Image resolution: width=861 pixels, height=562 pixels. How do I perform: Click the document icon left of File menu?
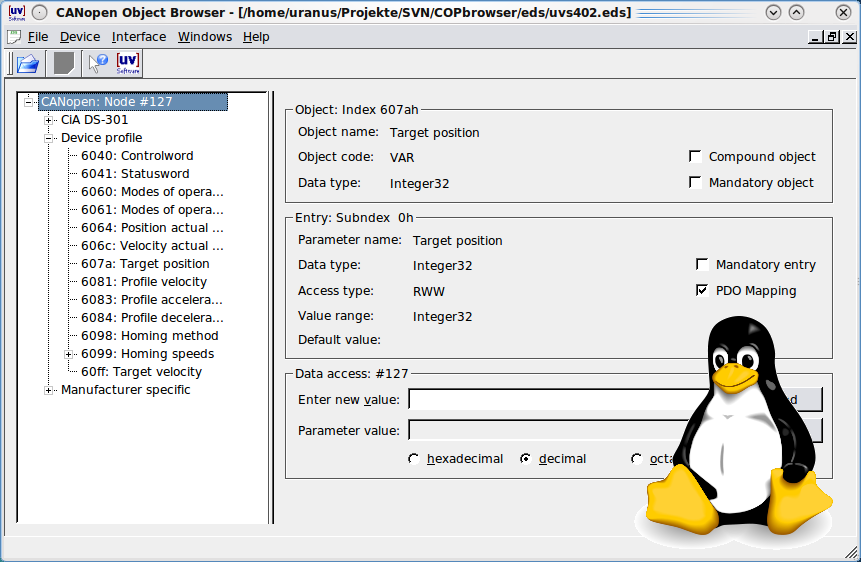[x=14, y=37]
